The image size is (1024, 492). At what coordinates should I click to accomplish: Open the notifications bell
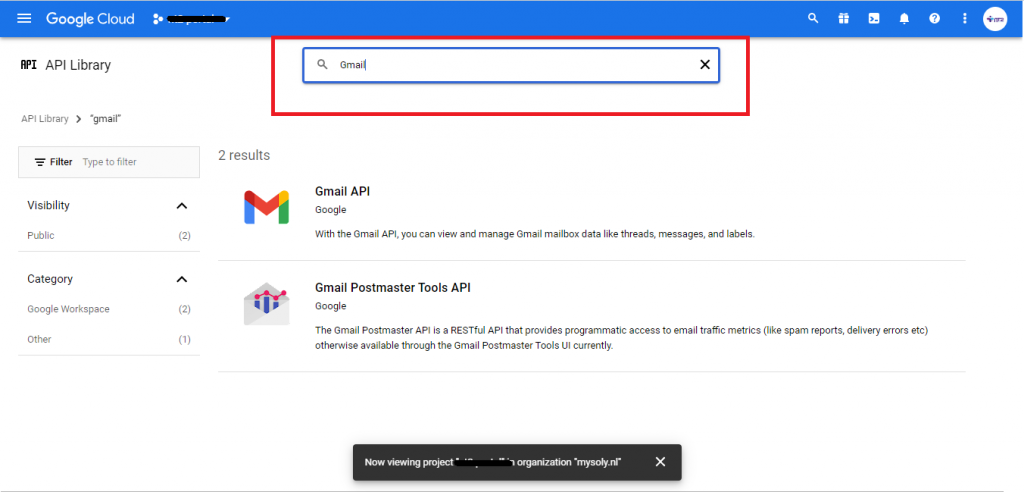904,18
